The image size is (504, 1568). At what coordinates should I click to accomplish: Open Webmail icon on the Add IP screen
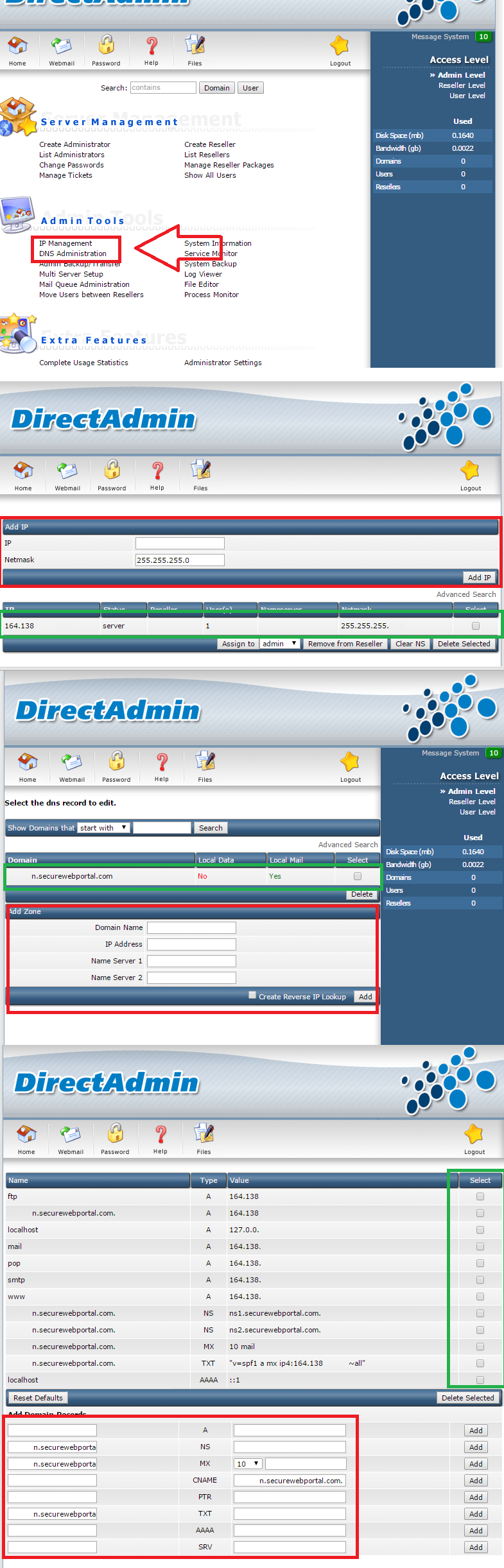pos(67,470)
